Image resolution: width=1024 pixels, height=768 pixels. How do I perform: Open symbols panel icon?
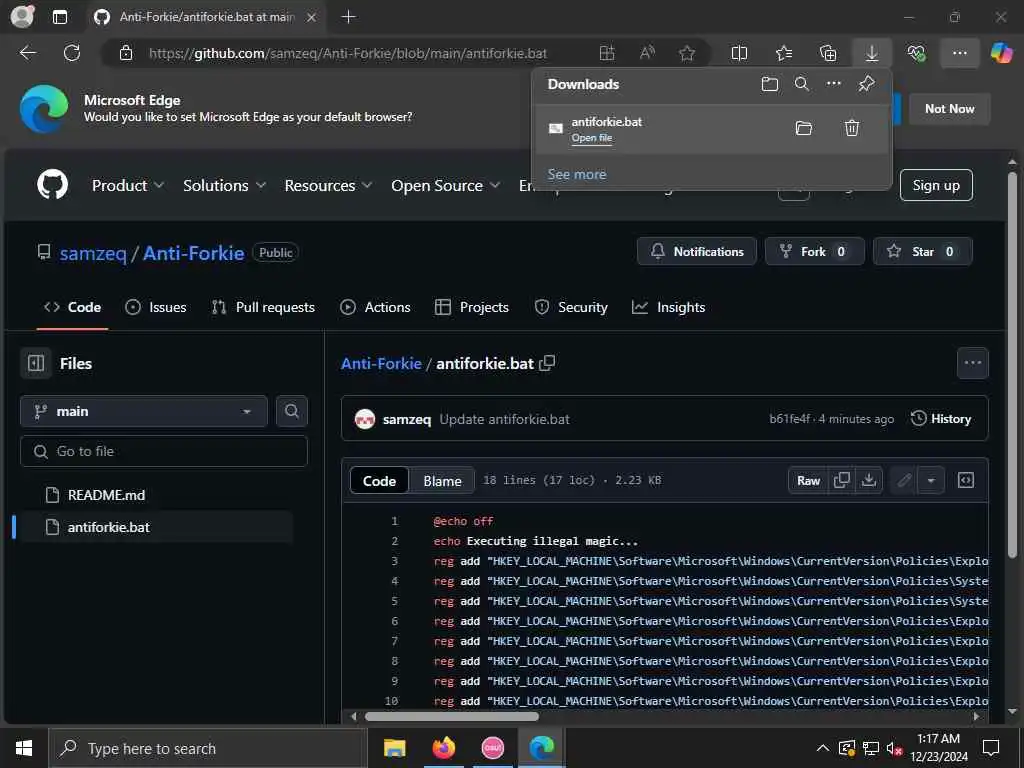click(966, 481)
